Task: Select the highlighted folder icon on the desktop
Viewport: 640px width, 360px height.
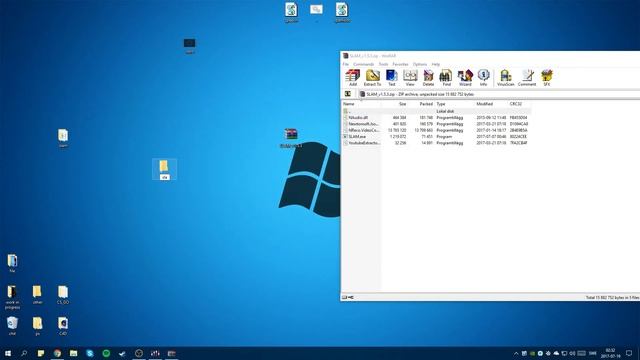Action: tap(164, 169)
